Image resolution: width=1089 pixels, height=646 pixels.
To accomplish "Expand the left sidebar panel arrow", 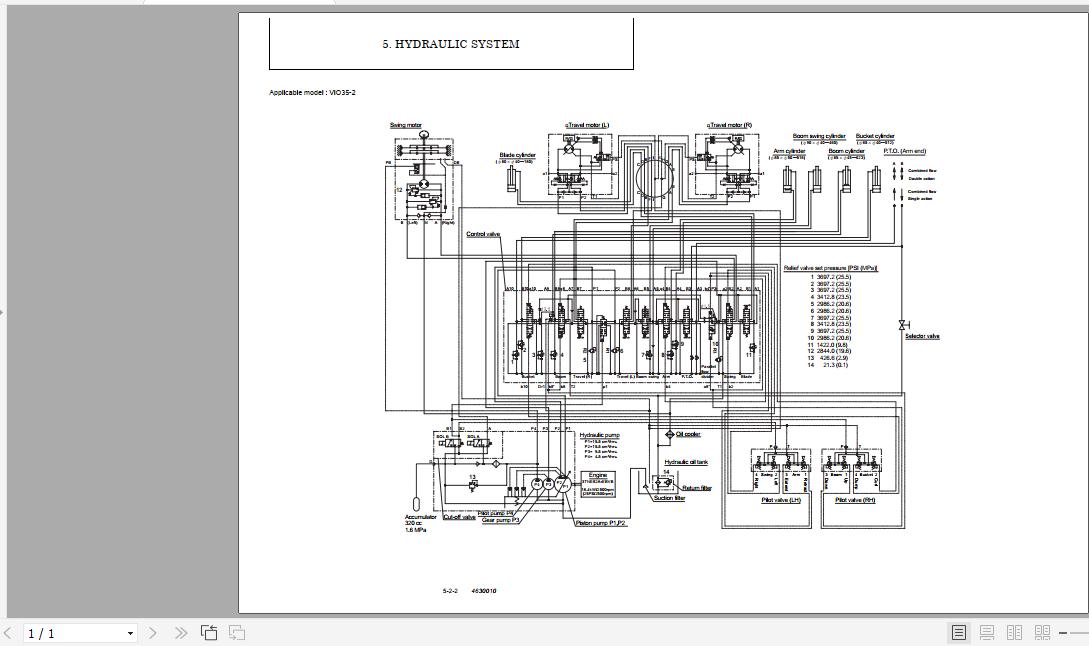I will point(3,311).
